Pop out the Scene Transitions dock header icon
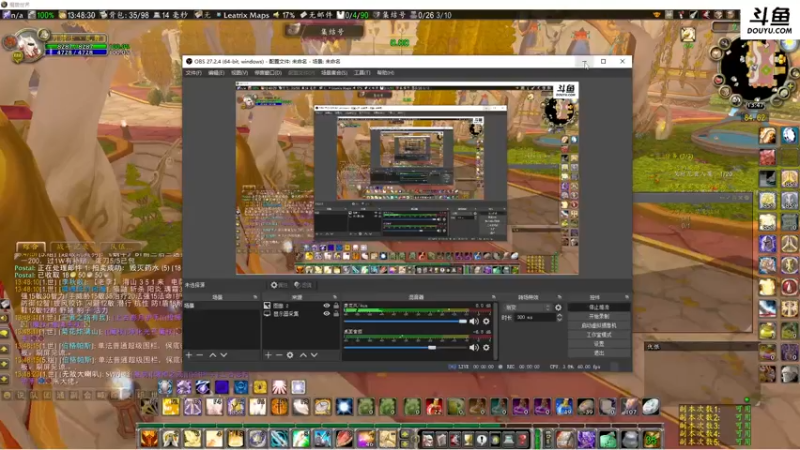This screenshot has width=800, height=450. (x=559, y=297)
